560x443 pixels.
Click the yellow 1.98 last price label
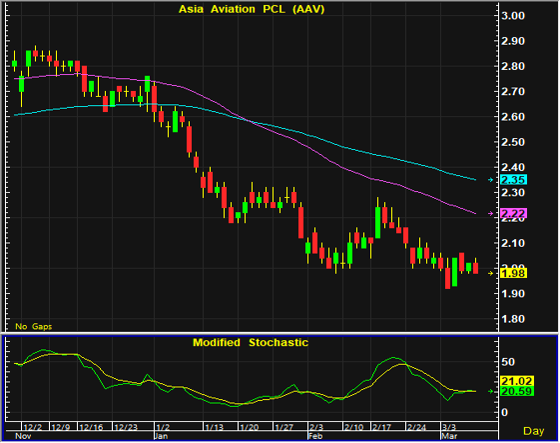[x=514, y=273]
